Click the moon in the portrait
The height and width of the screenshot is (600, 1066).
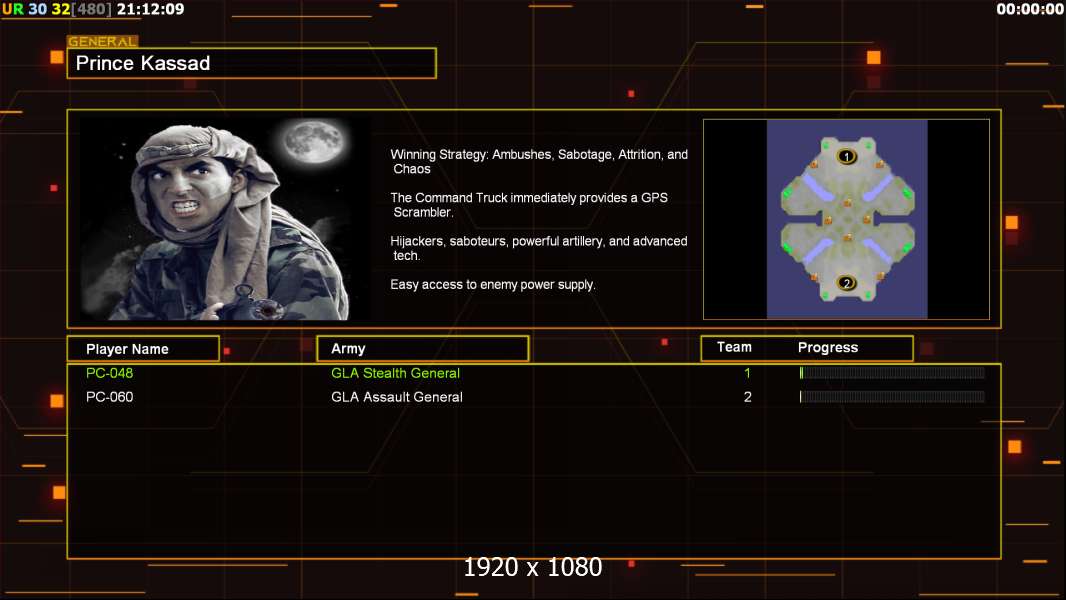[x=314, y=141]
